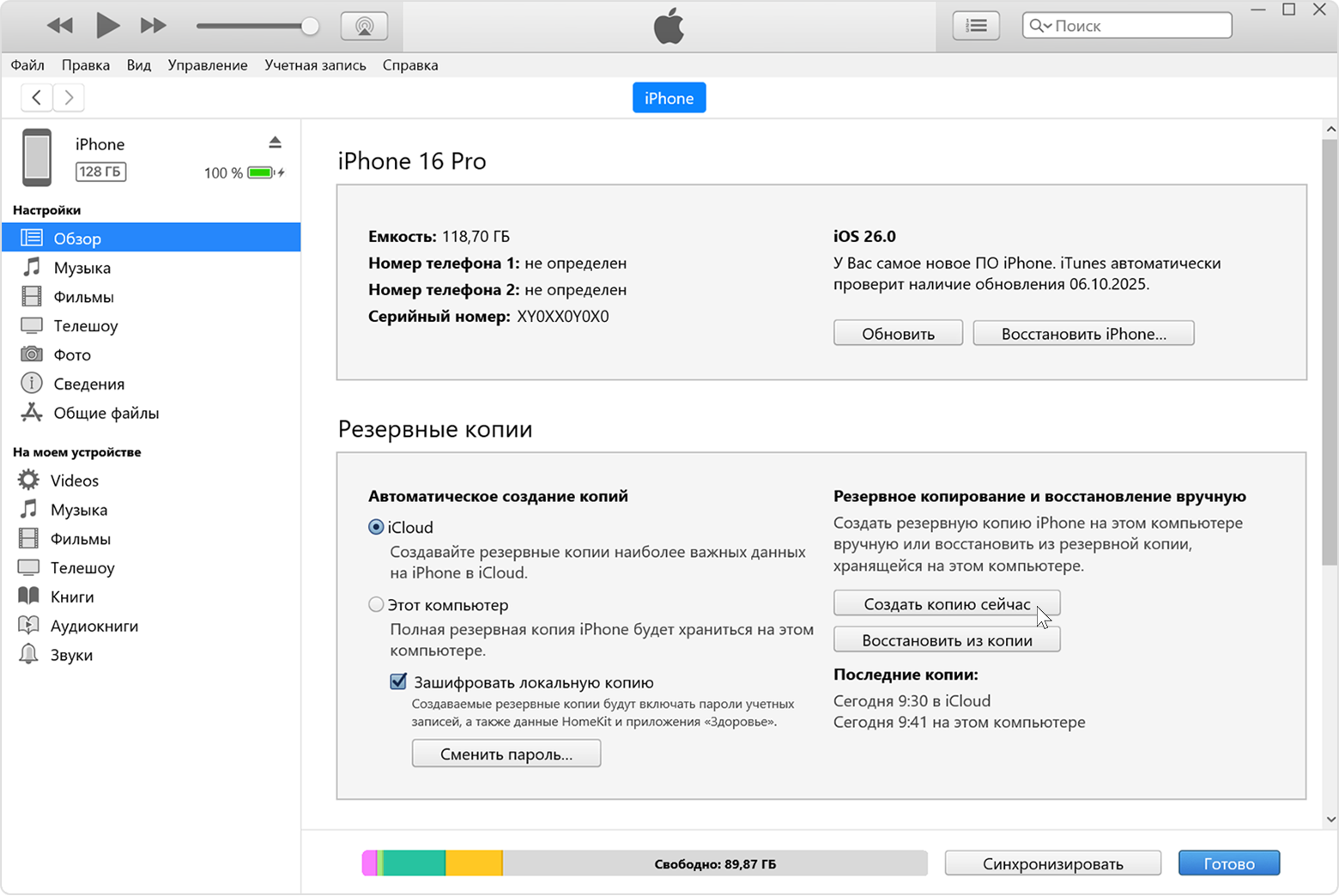Disable Зашифровать локальную копию encryption

coord(397,681)
